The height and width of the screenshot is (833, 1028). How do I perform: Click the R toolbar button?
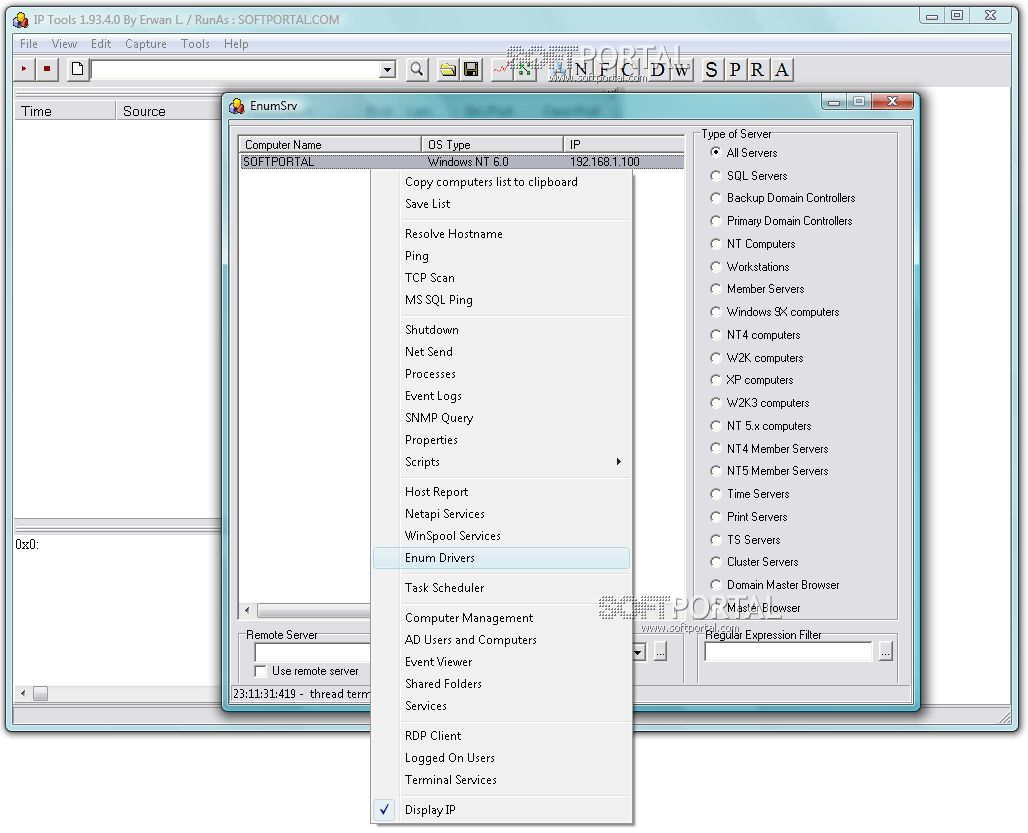758,69
